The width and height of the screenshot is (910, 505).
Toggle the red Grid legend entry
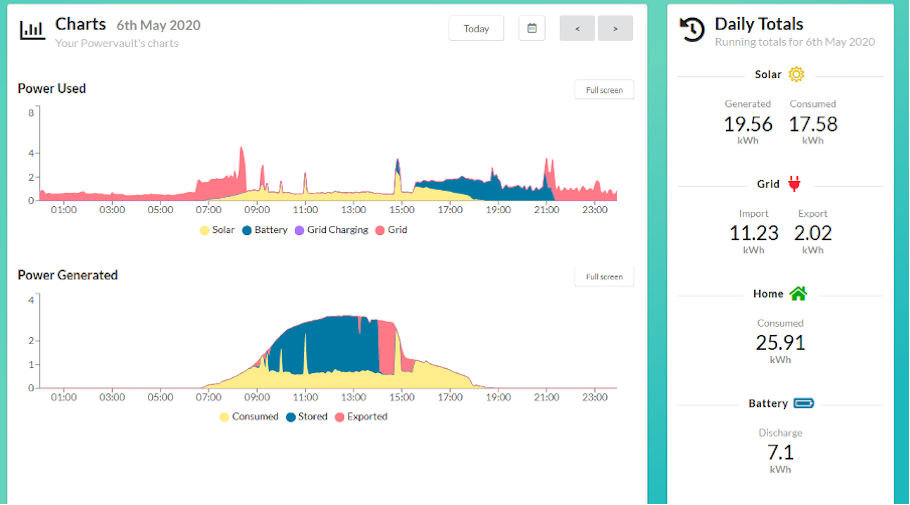point(391,230)
